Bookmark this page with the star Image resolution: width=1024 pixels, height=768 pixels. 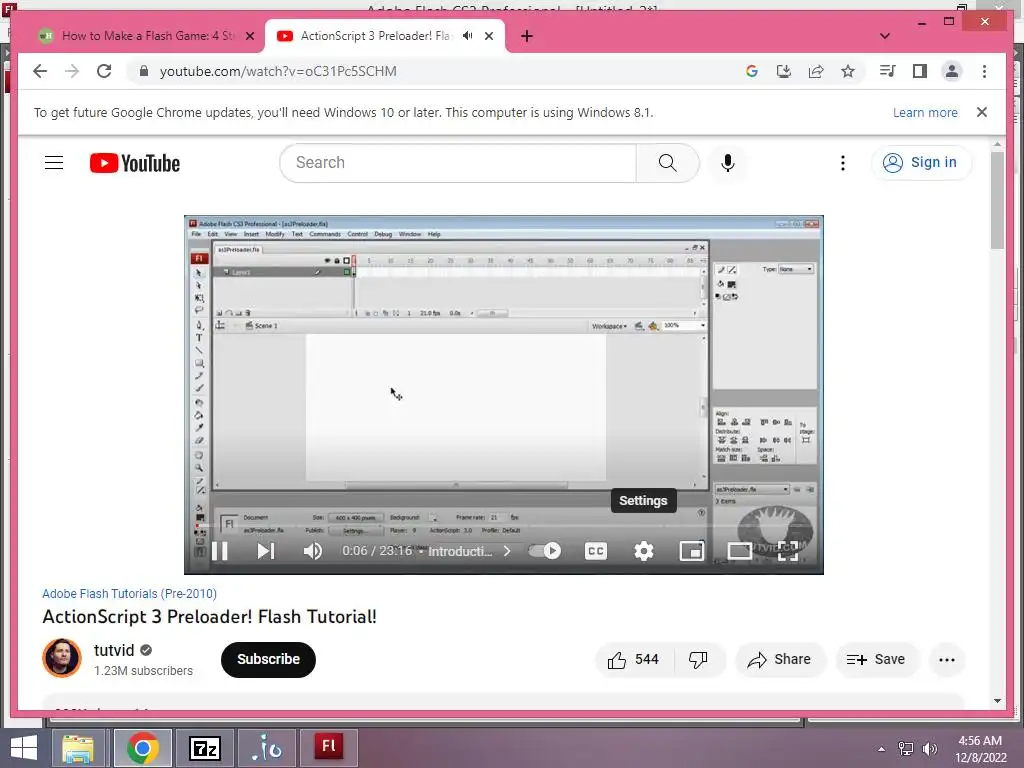[x=848, y=71]
